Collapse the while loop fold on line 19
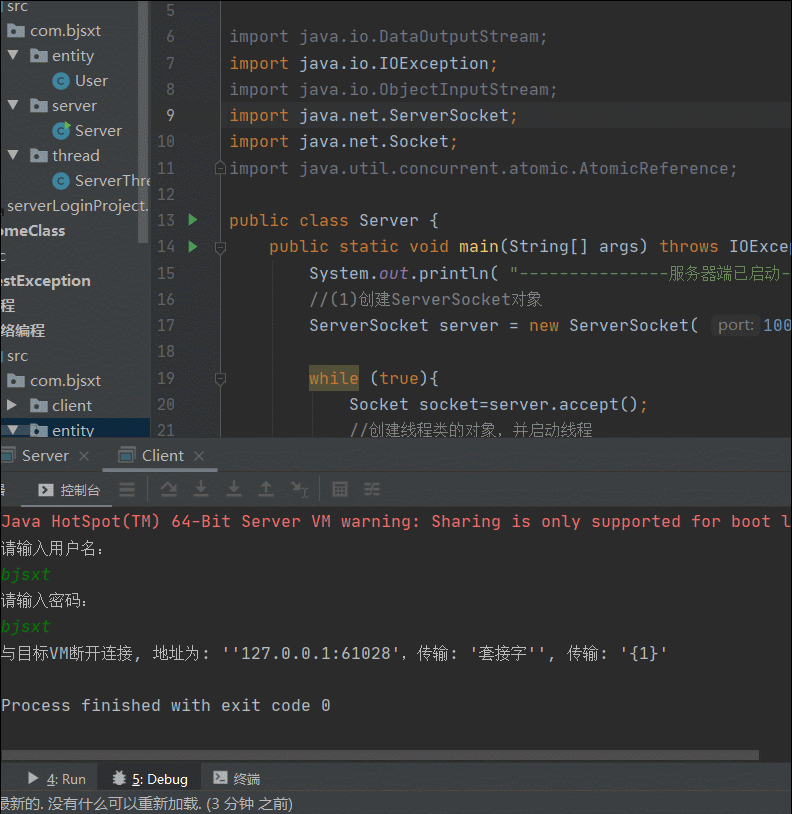The height and width of the screenshot is (814, 792). (x=220, y=379)
